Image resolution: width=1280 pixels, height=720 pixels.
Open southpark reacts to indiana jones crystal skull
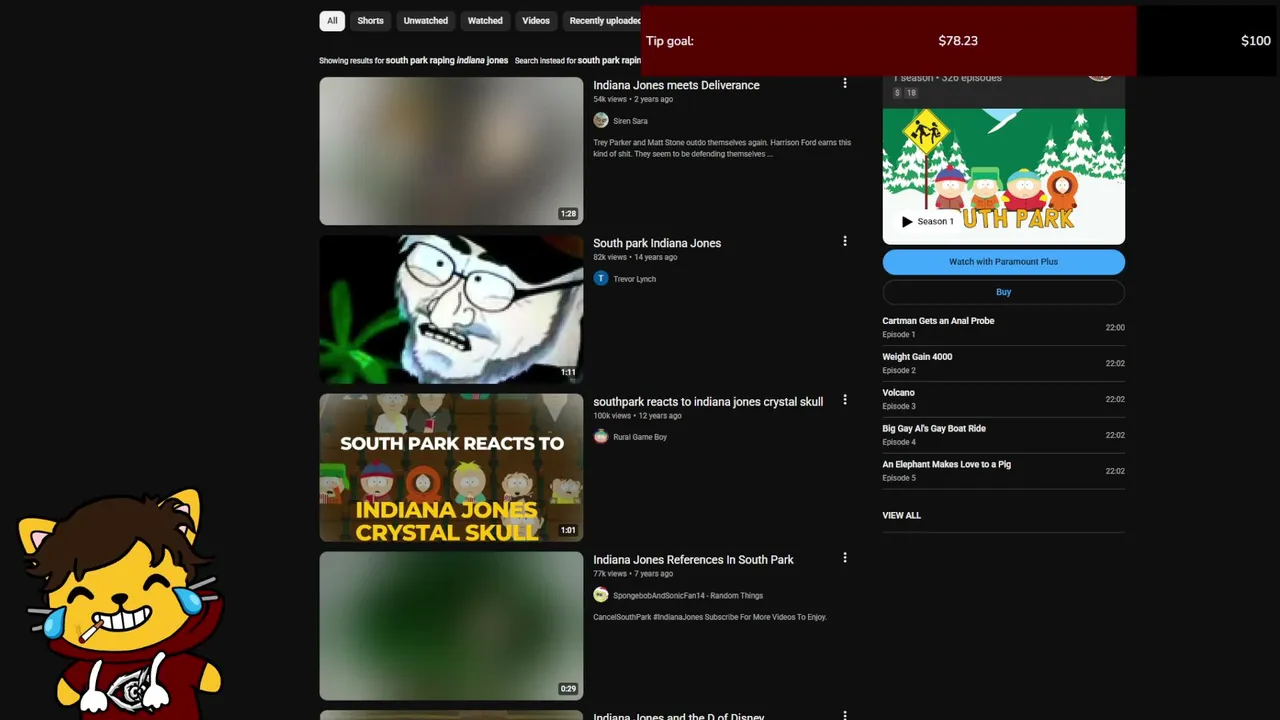pyautogui.click(x=708, y=402)
